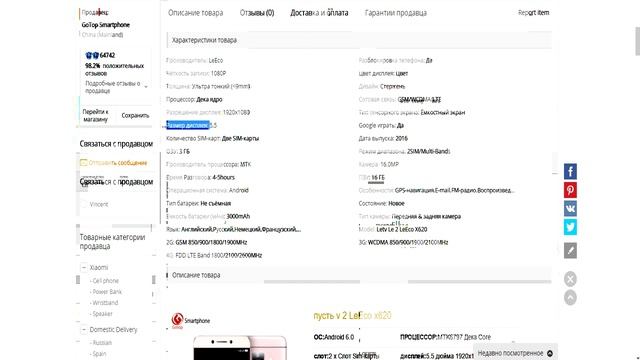This screenshot has width=640, height=360.
Task: Collapse the Domestic Delivery category
Action: point(84,329)
